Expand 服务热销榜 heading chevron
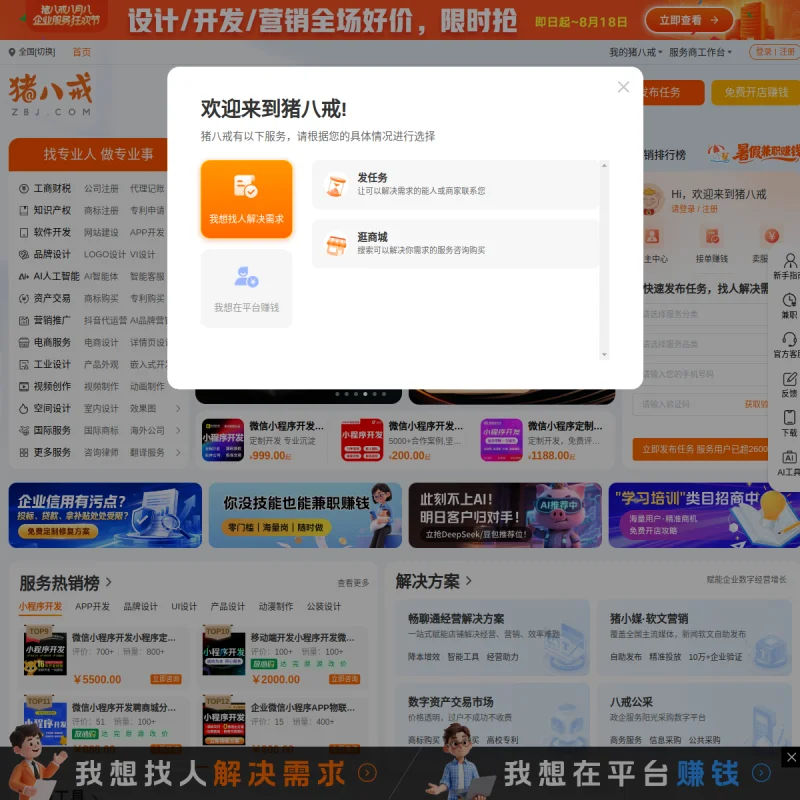800x800 pixels. pyautogui.click(x=109, y=582)
